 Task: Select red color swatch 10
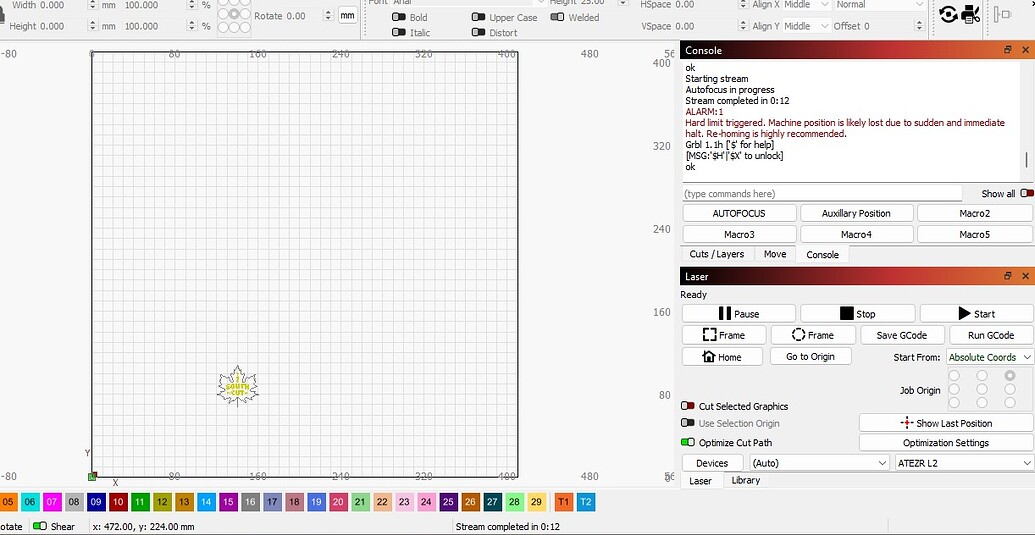118,502
